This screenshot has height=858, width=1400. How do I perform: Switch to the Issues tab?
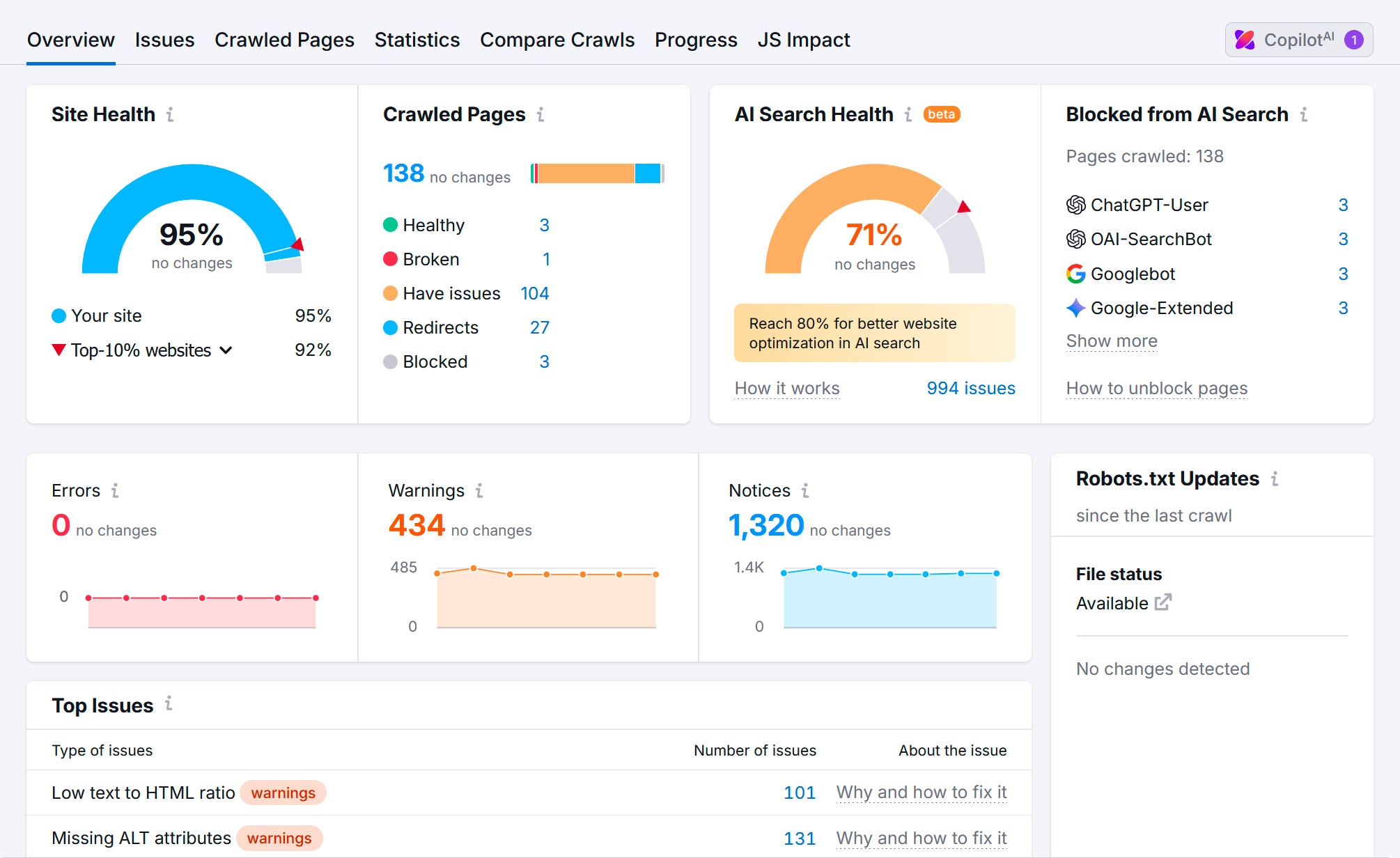click(164, 40)
